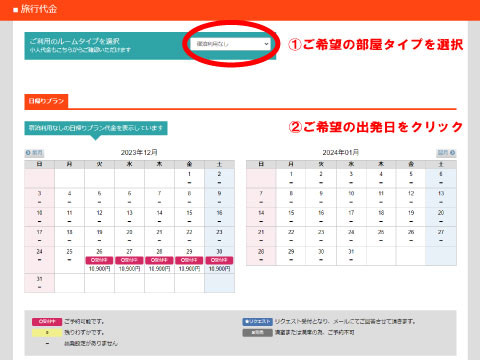Click the gray 満席 legend badge
The width and height of the screenshot is (480, 360).
[257, 333]
